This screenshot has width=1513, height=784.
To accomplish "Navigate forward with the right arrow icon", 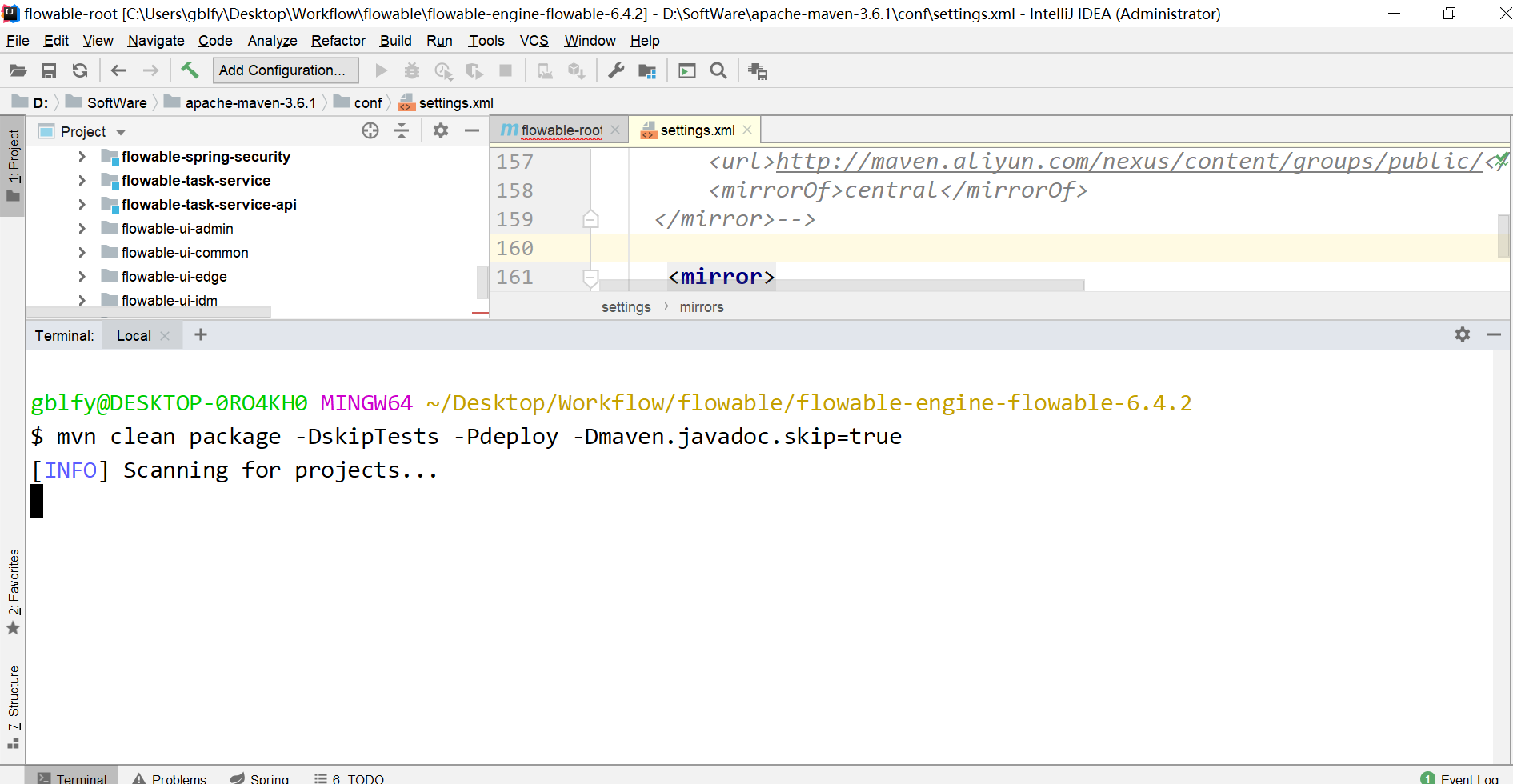I will [x=150, y=70].
